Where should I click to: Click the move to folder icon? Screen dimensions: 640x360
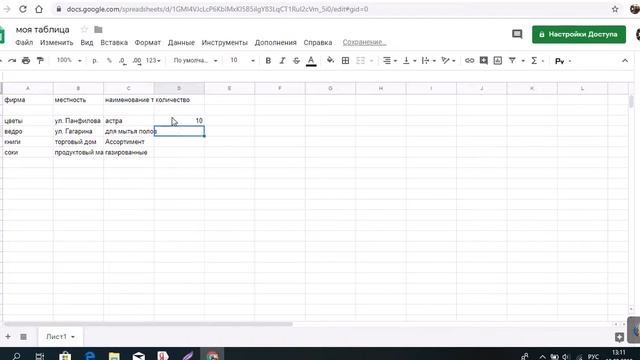[98, 29]
